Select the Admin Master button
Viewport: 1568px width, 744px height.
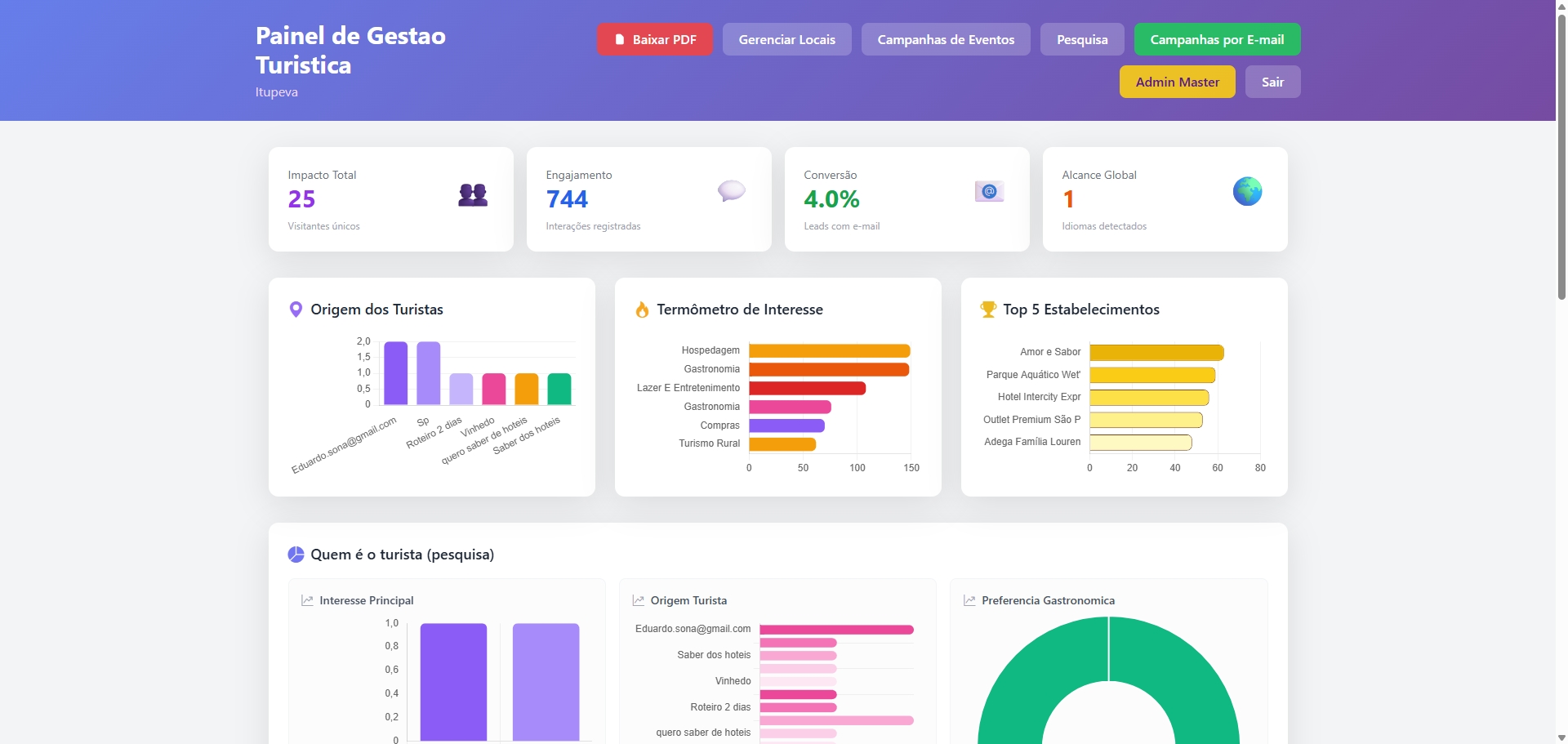pyautogui.click(x=1178, y=82)
